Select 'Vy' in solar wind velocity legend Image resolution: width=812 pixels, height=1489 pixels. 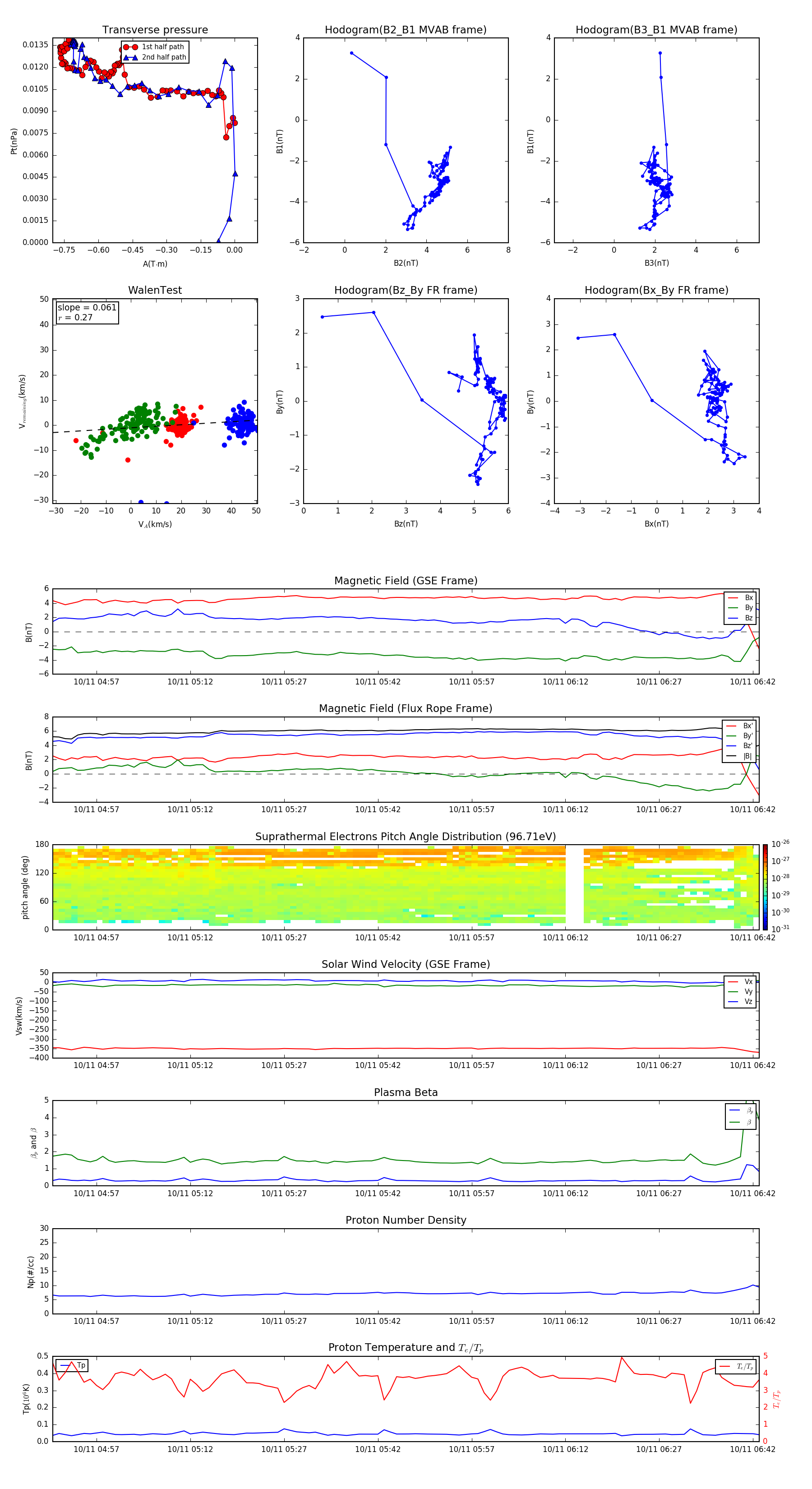point(740,992)
